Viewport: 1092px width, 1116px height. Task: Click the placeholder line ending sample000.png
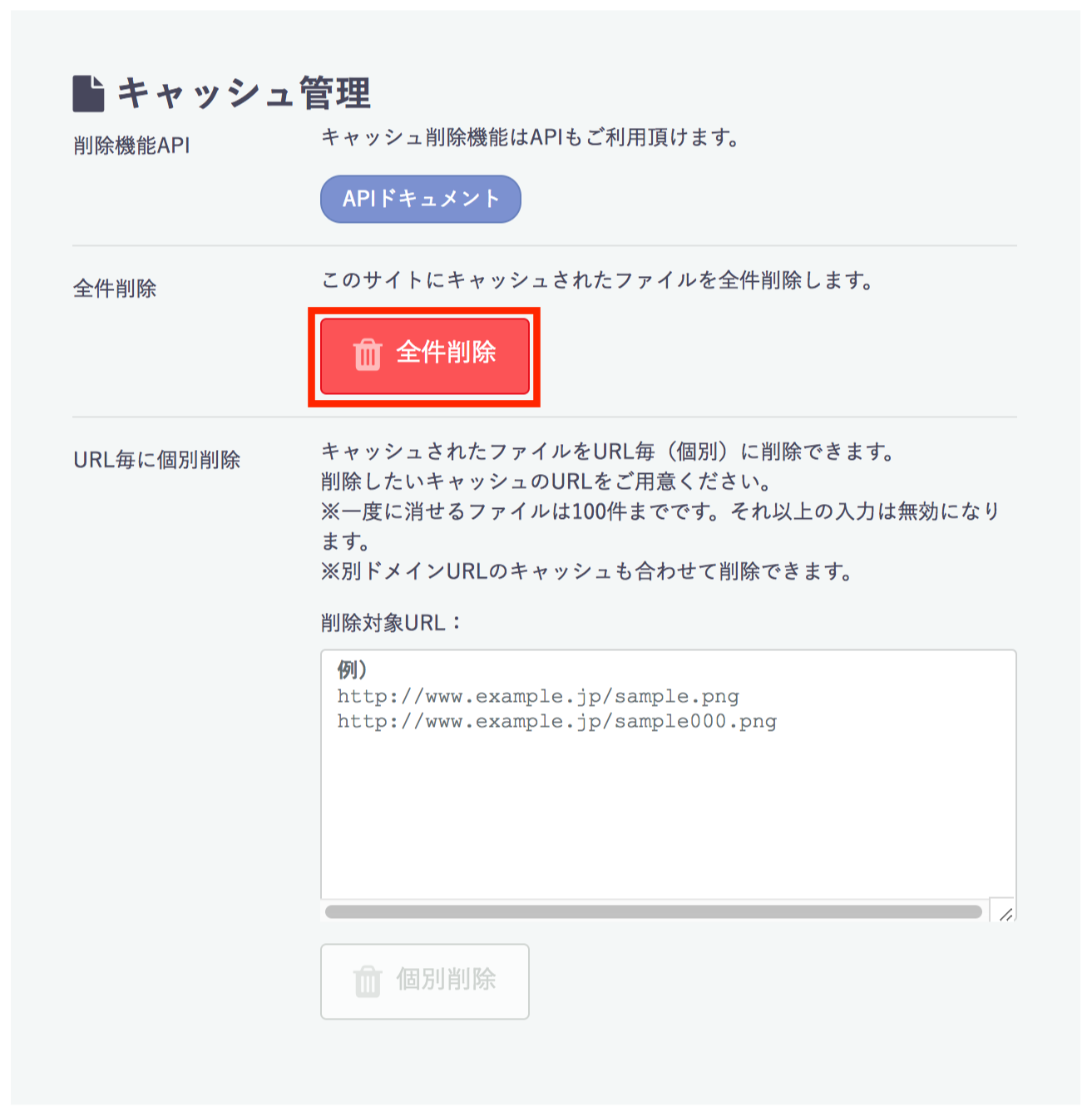coord(556,721)
